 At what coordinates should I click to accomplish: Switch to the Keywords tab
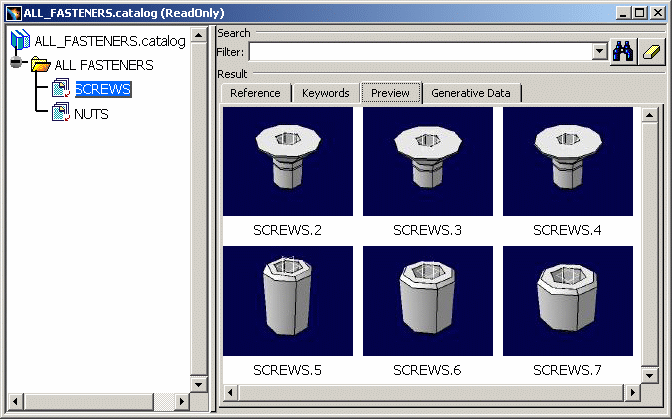(x=326, y=93)
